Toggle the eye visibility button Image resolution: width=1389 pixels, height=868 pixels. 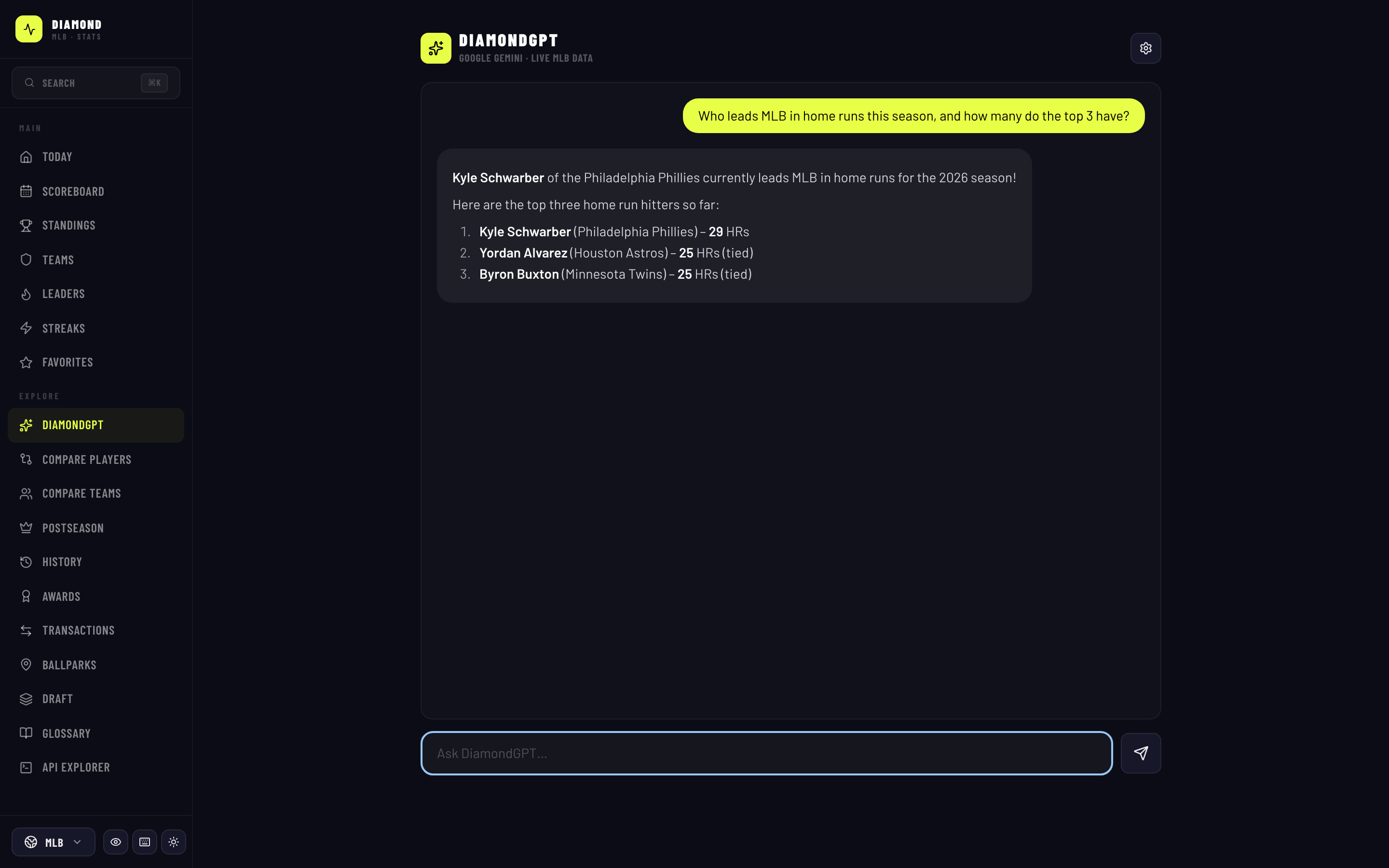[115, 842]
